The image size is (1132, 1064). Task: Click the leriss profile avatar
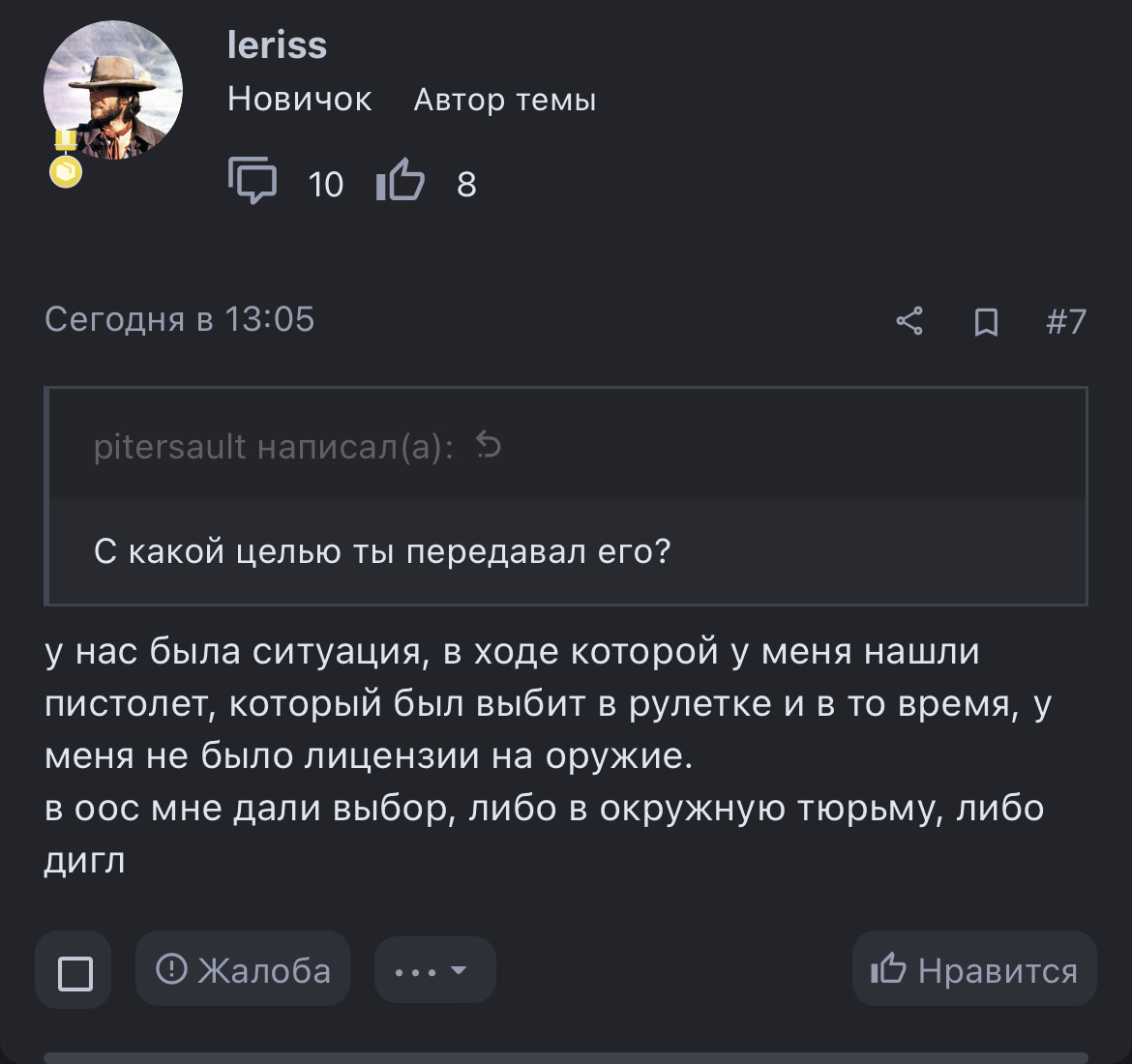click(x=113, y=90)
